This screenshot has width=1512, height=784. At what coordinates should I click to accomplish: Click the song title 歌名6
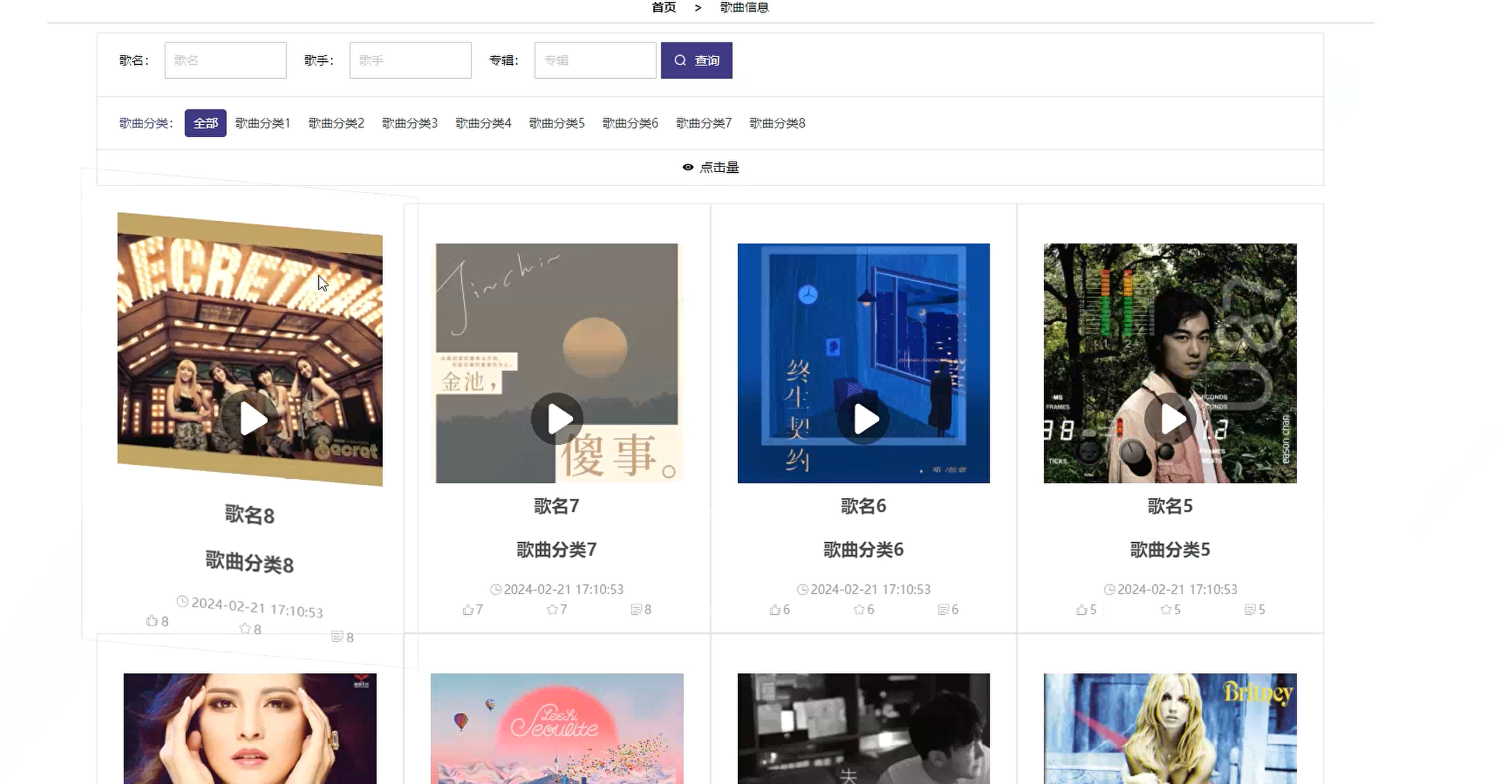[x=863, y=506]
